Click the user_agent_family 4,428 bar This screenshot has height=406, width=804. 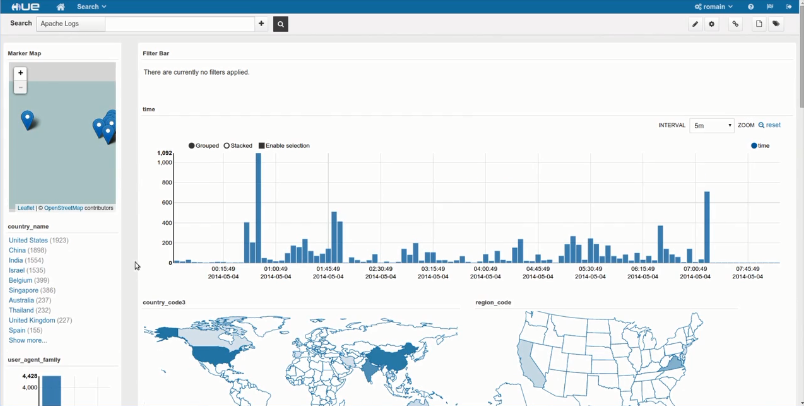[x=51, y=391]
